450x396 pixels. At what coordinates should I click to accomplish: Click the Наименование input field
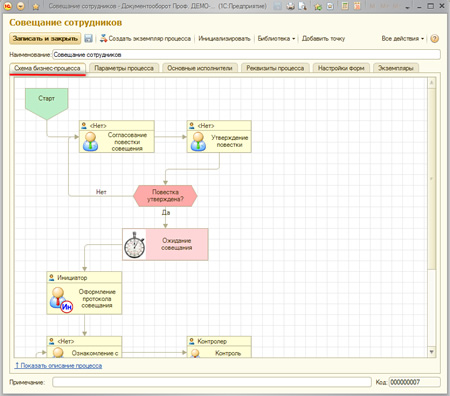(246, 55)
